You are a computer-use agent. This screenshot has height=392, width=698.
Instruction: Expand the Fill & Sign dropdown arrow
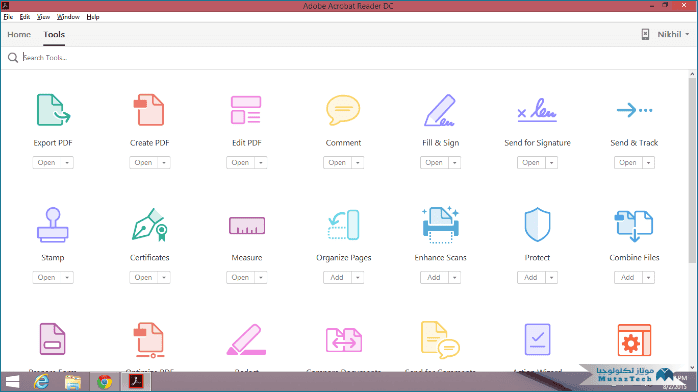tap(455, 163)
